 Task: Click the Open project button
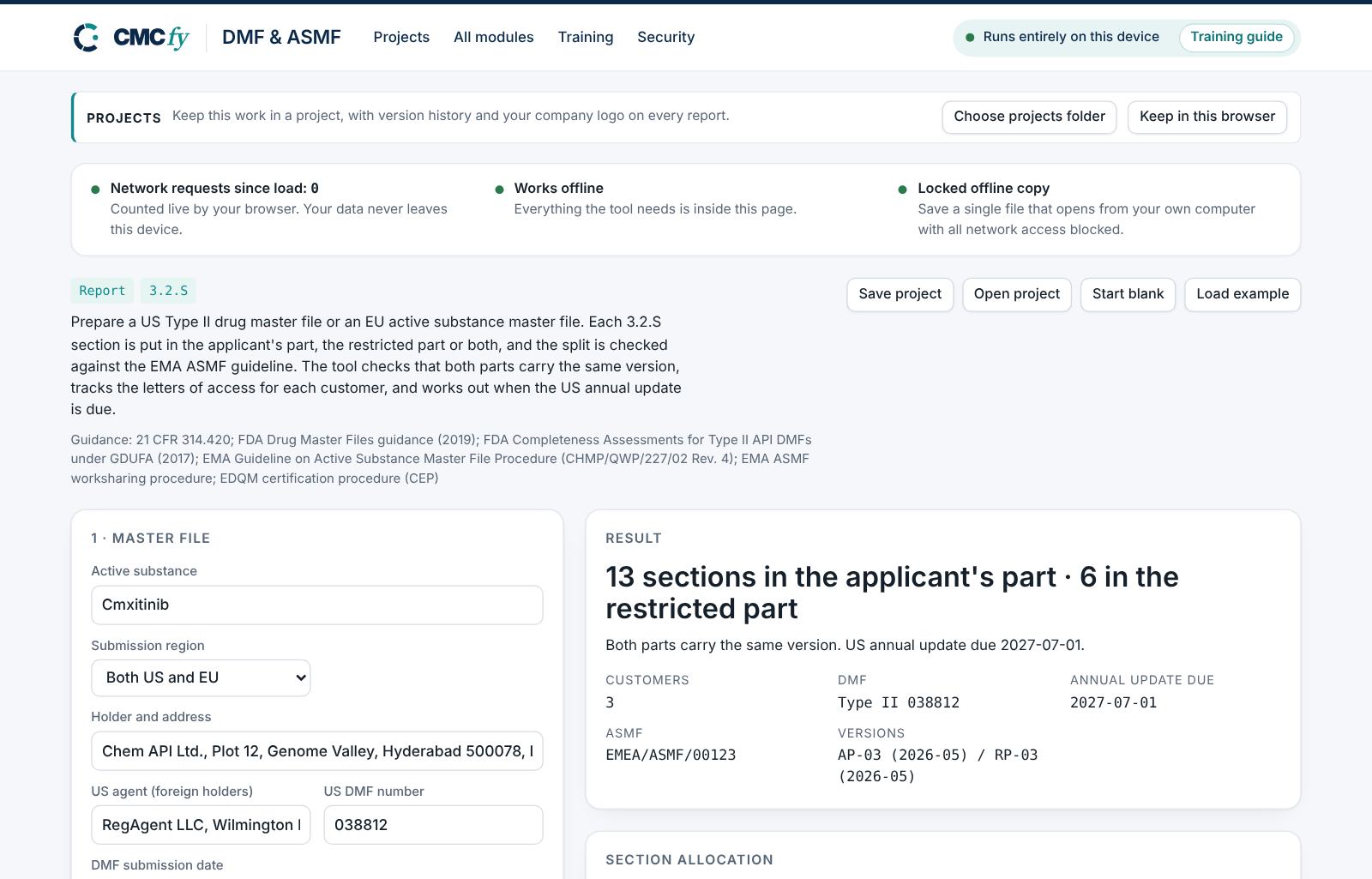click(x=1017, y=294)
